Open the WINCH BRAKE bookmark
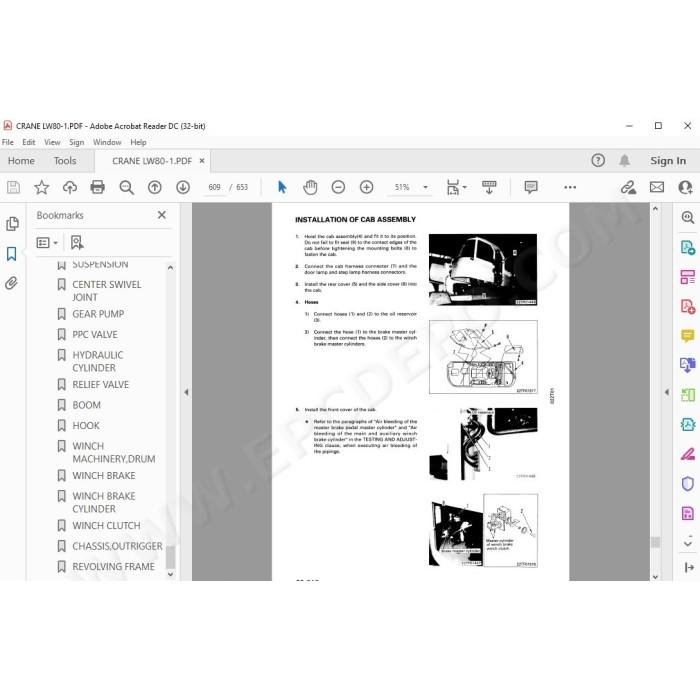The height and width of the screenshot is (700, 700). click(104, 475)
